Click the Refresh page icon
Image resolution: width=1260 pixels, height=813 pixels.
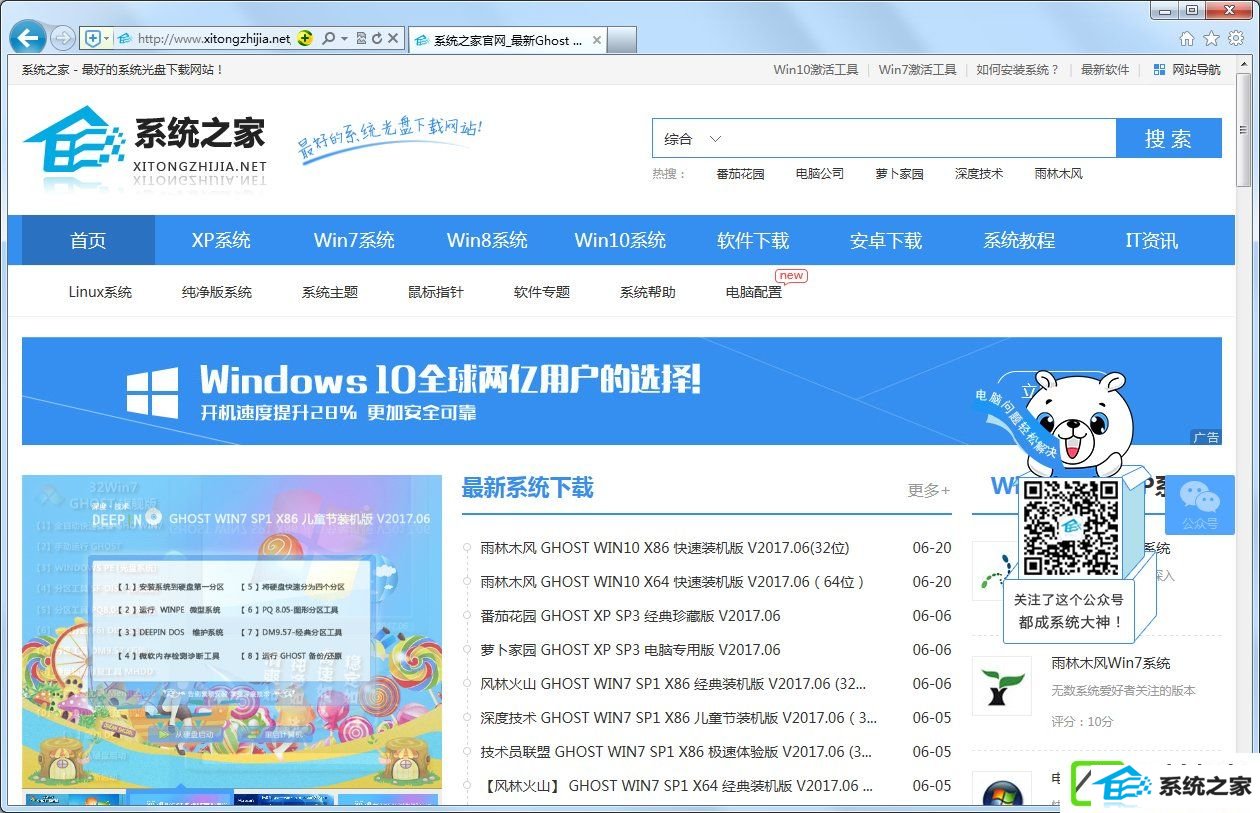pos(377,39)
